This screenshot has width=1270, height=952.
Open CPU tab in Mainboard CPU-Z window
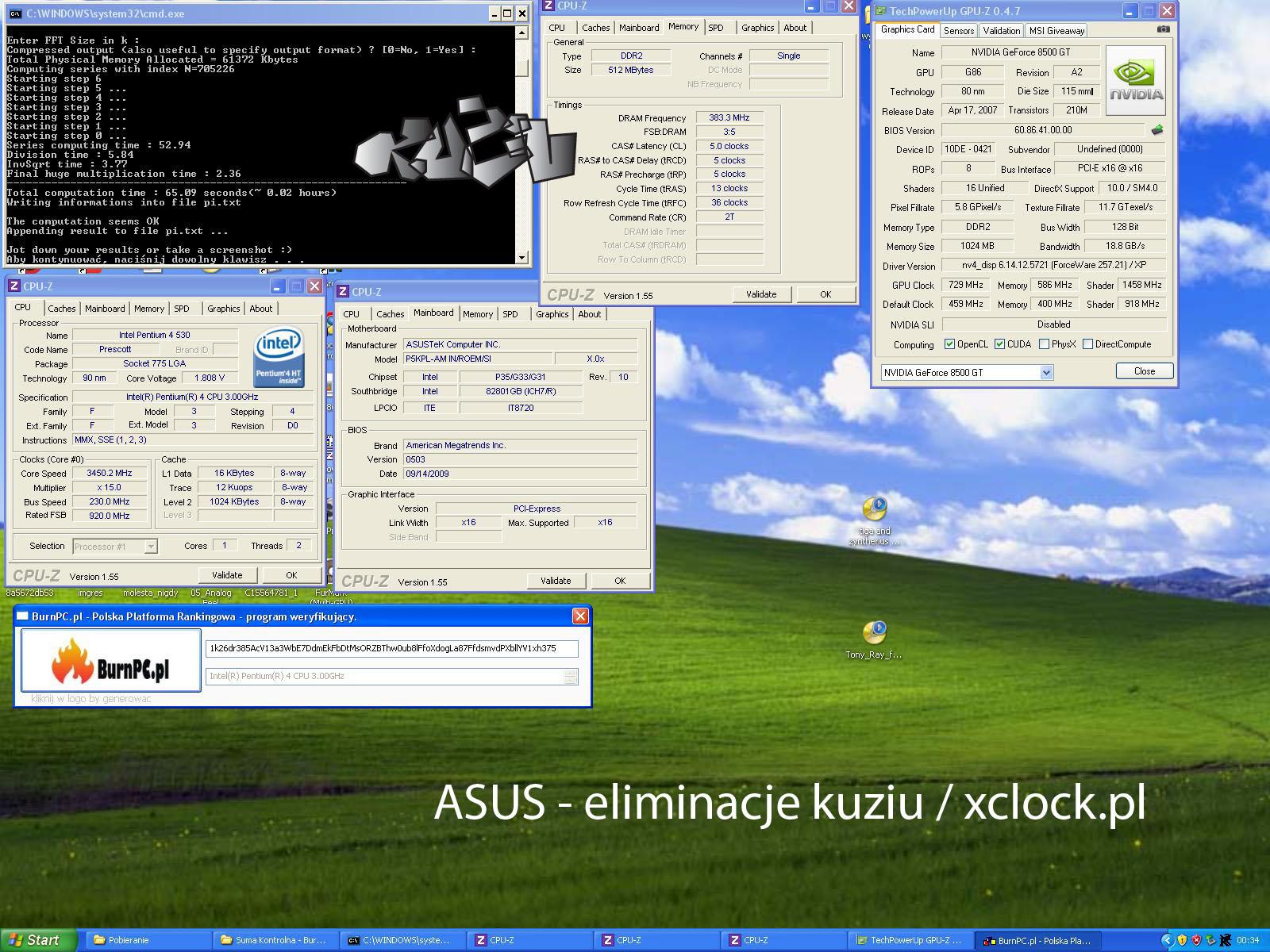pos(351,314)
